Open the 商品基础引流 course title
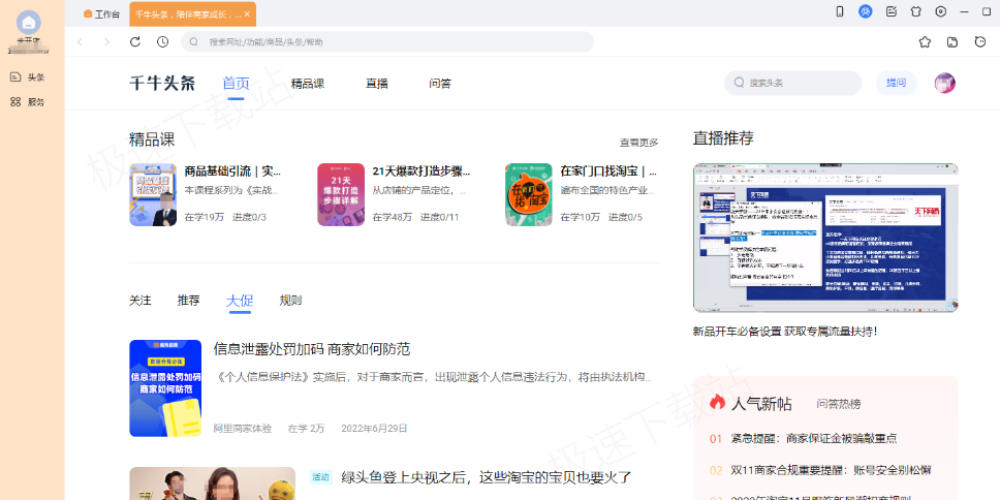Screen dimensions: 1000x500 pyautogui.click(x=233, y=171)
